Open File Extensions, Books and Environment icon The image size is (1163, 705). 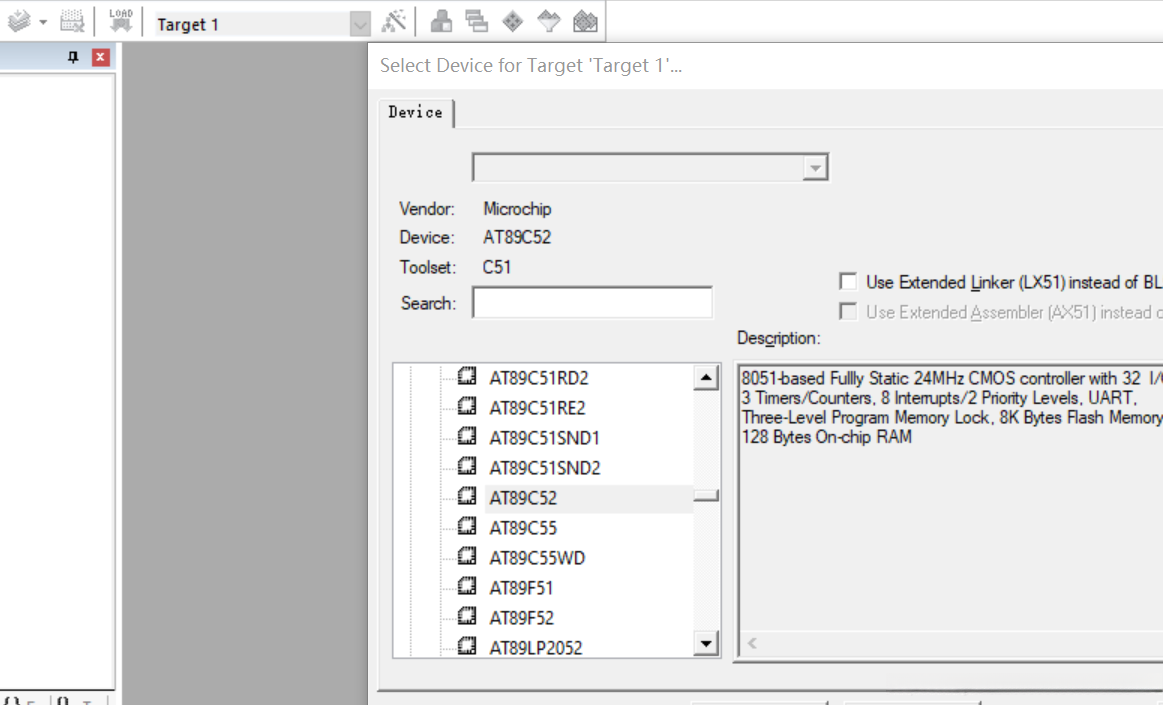point(441,21)
